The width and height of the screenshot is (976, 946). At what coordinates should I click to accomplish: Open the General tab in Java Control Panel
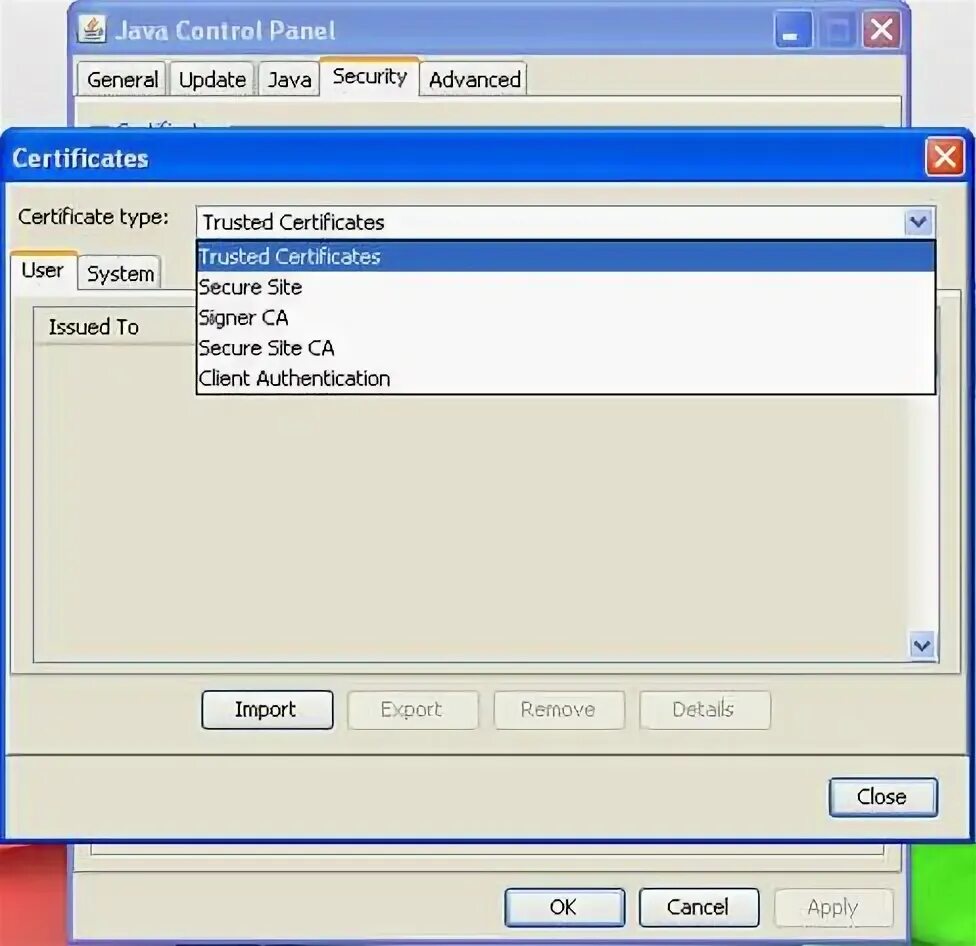122,79
